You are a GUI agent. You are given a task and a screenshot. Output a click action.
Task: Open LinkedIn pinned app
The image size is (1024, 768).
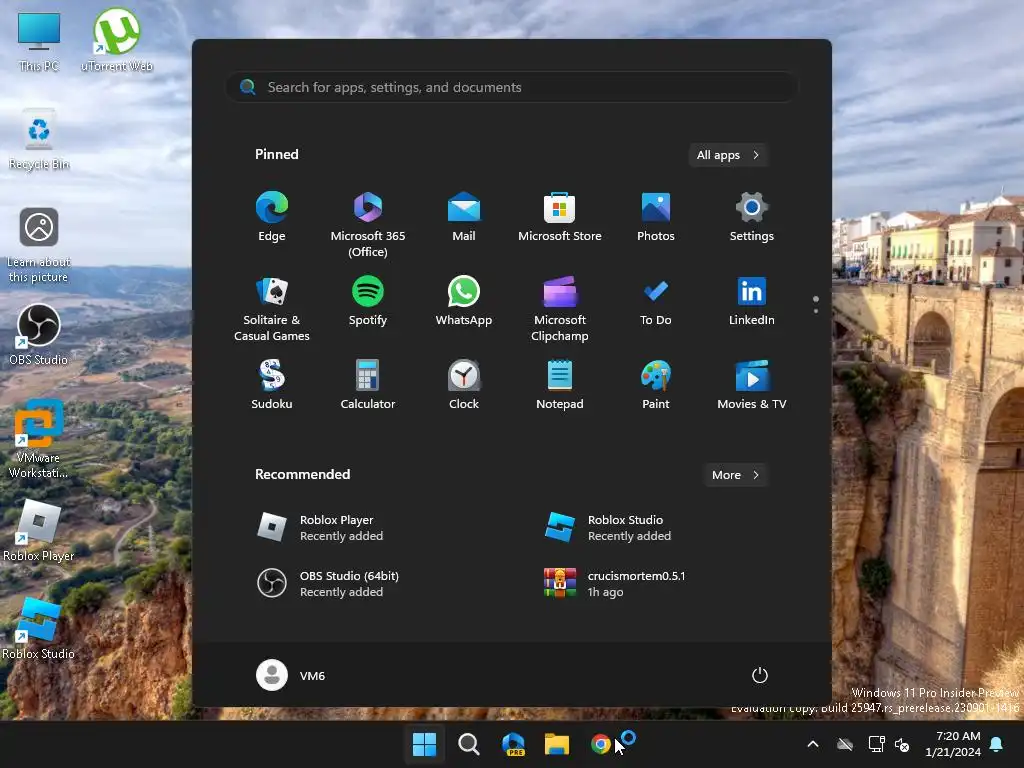(x=752, y=301)
